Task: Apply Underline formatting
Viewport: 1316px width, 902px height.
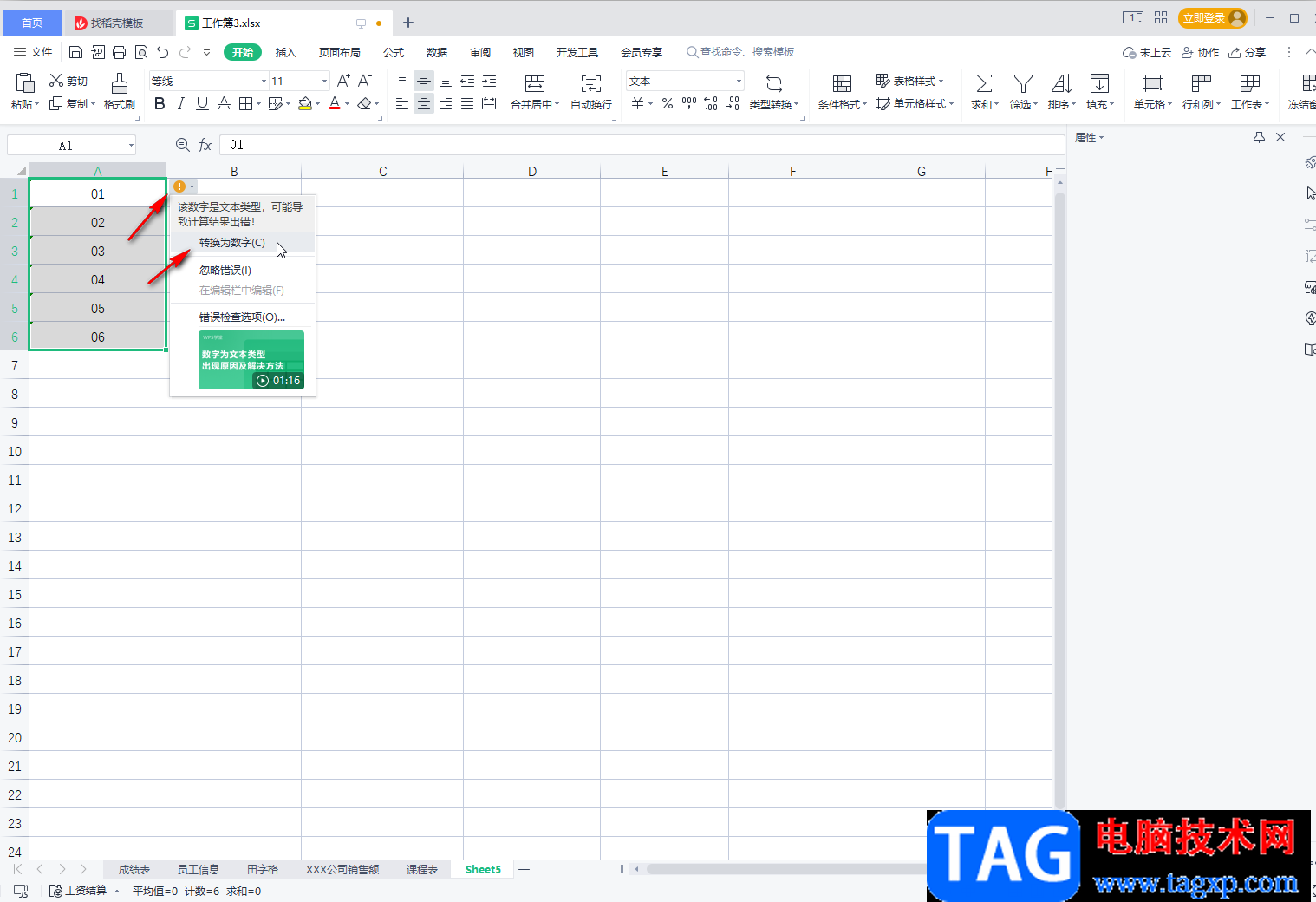Action: tap(202, 104)
